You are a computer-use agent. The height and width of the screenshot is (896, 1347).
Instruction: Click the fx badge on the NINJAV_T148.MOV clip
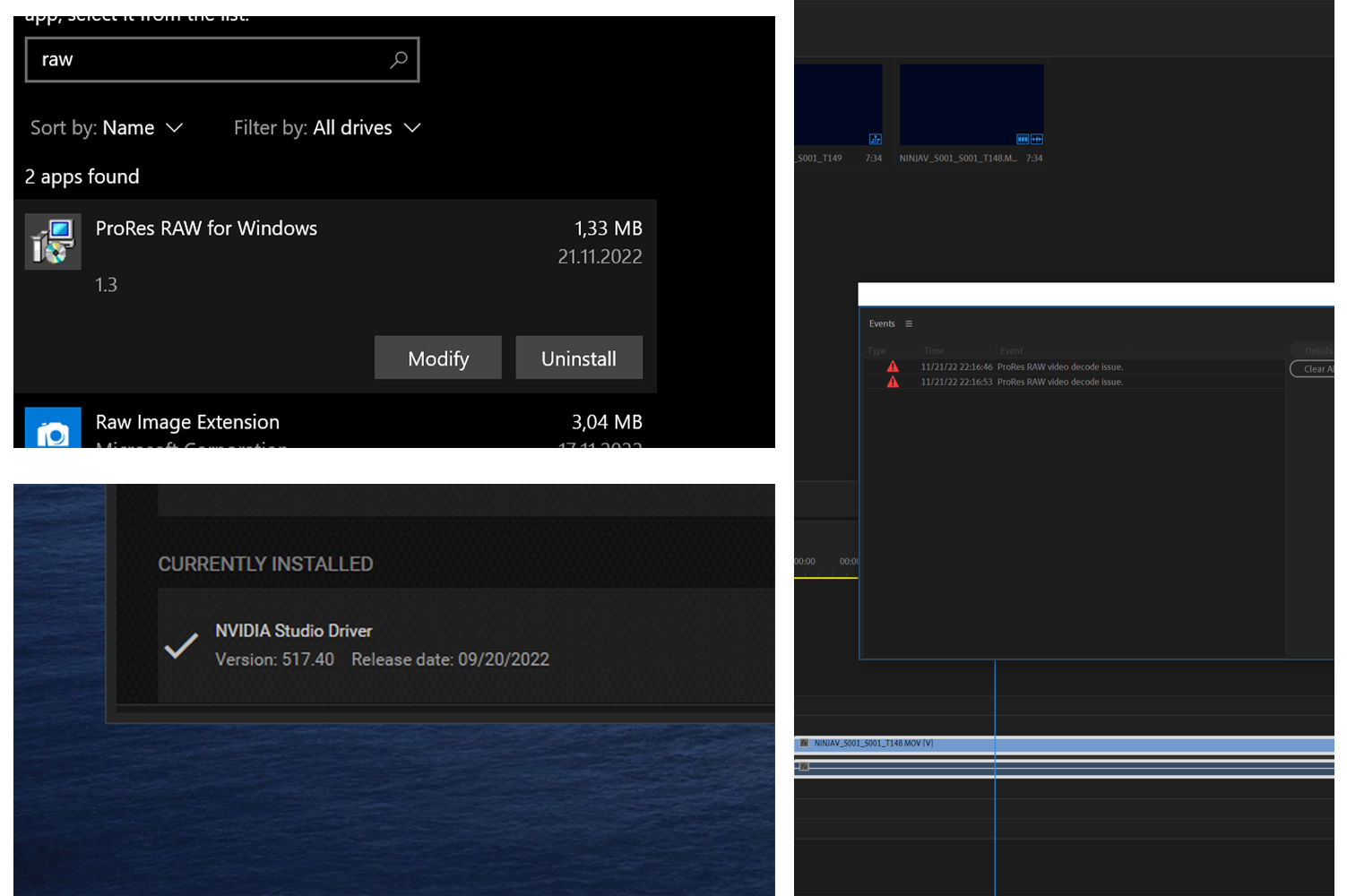click(x=806, y=743)
